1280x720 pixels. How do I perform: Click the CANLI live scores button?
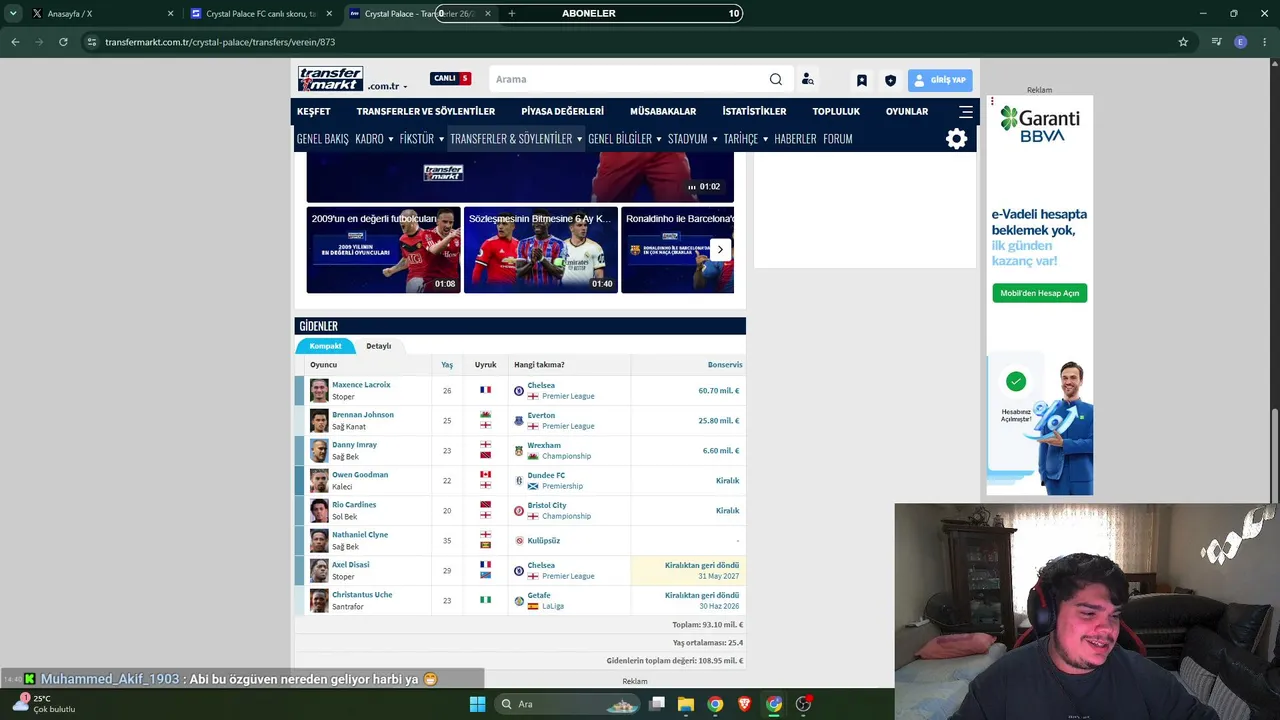click(451, 79)
